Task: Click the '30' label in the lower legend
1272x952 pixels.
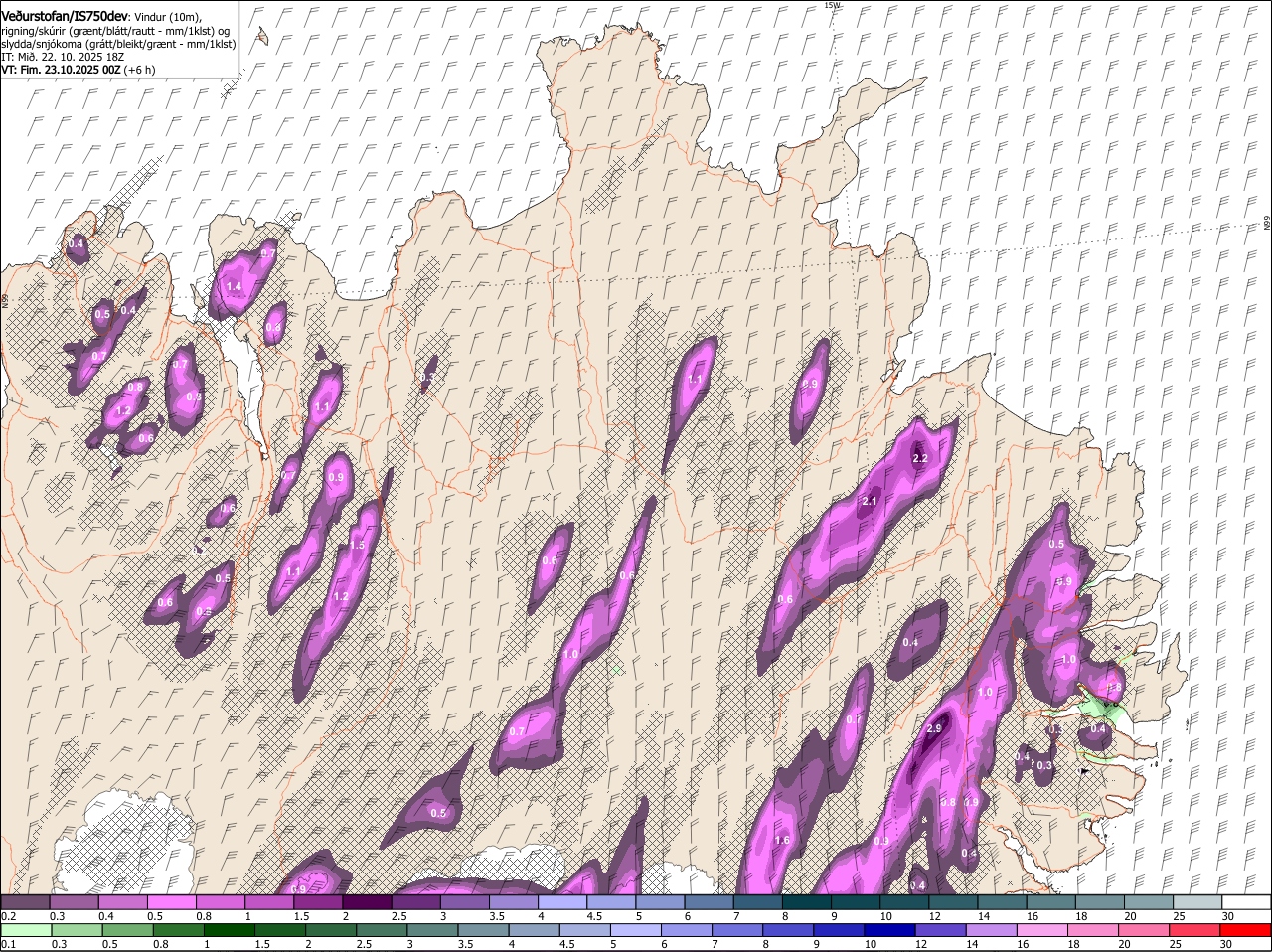Action: click(1224, 944)
